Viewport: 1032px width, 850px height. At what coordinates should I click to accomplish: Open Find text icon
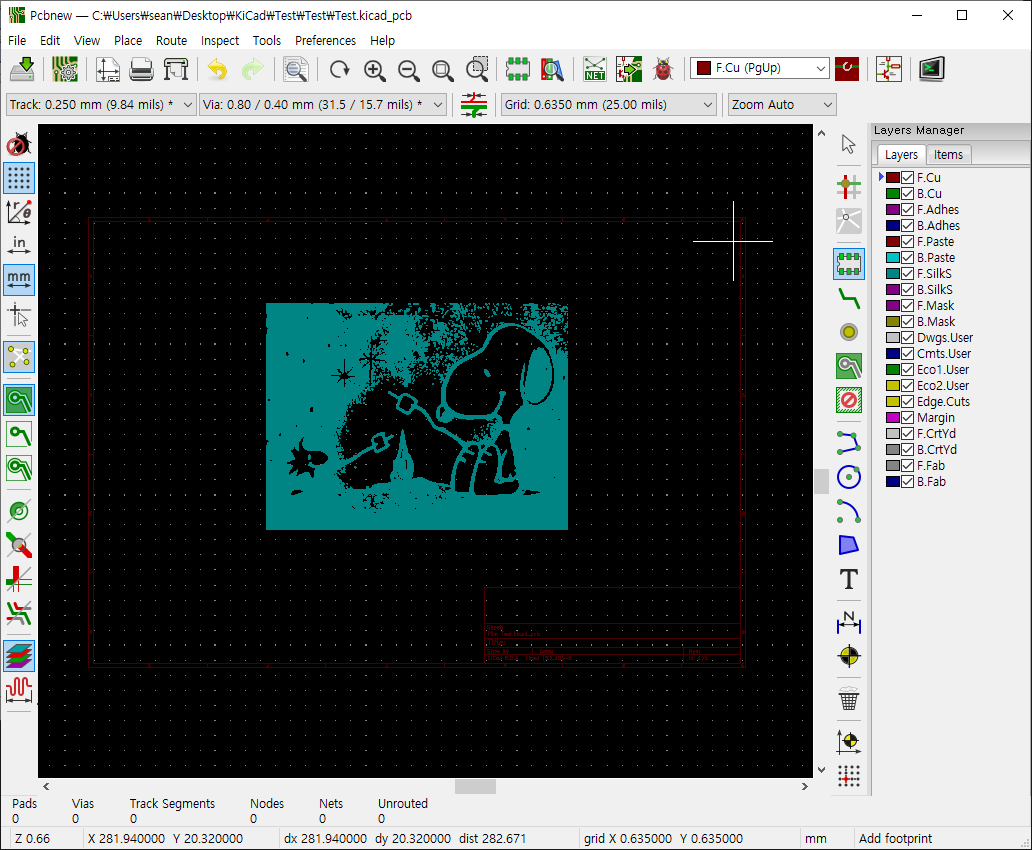point(296,68)
